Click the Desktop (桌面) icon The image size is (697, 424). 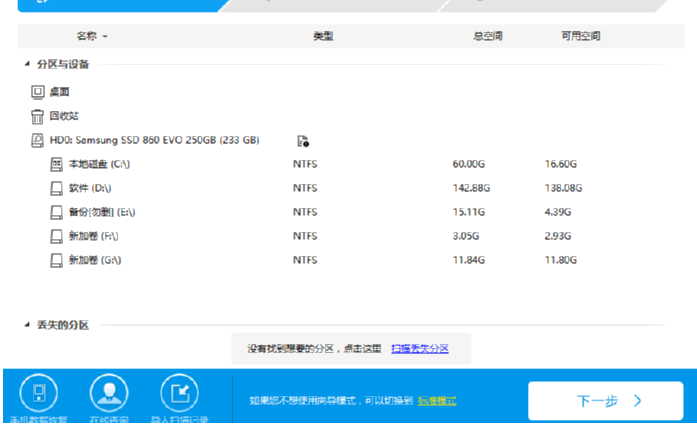(38, 92)
